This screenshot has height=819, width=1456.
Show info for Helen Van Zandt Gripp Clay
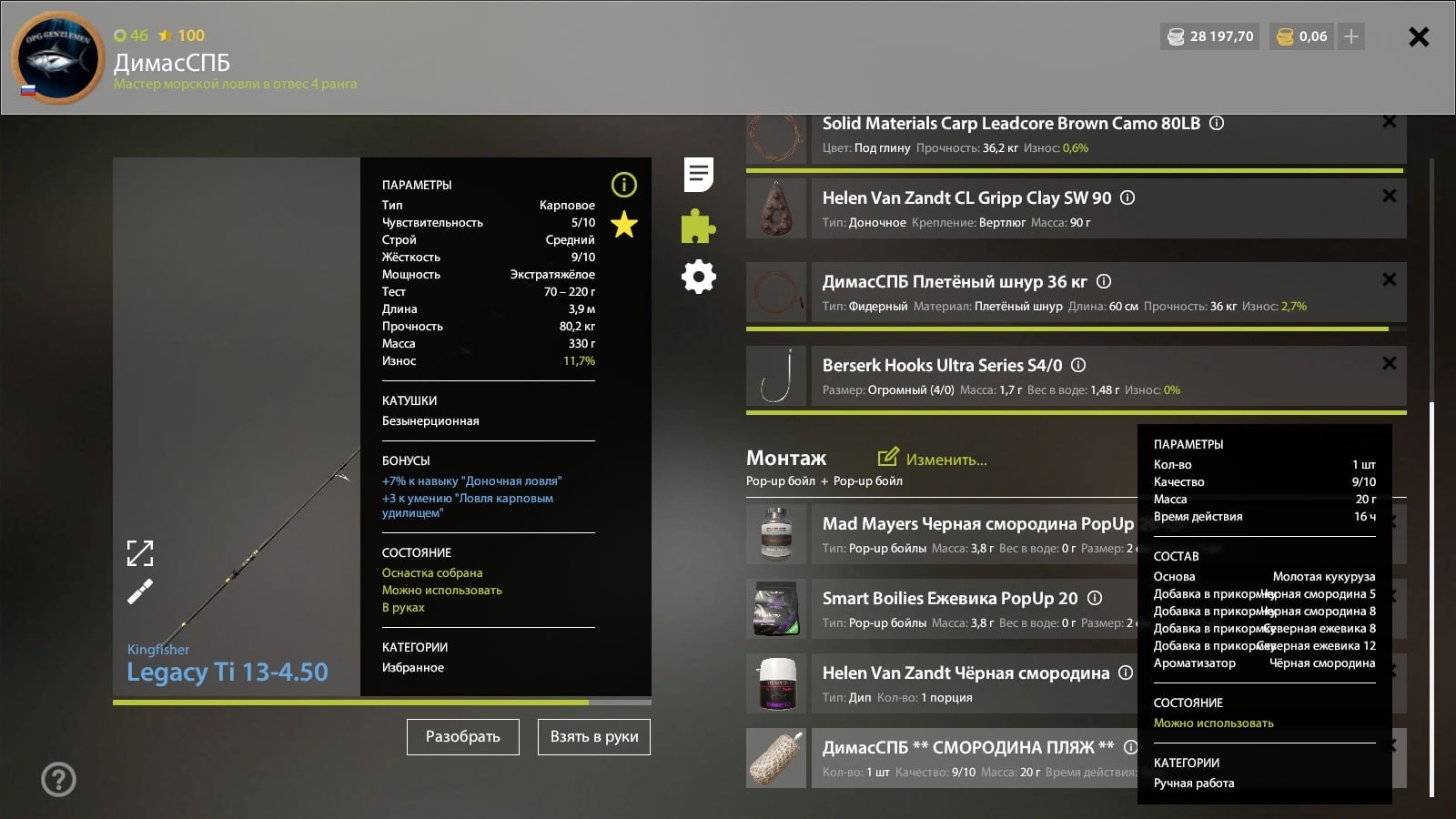tap(1127, 197)
